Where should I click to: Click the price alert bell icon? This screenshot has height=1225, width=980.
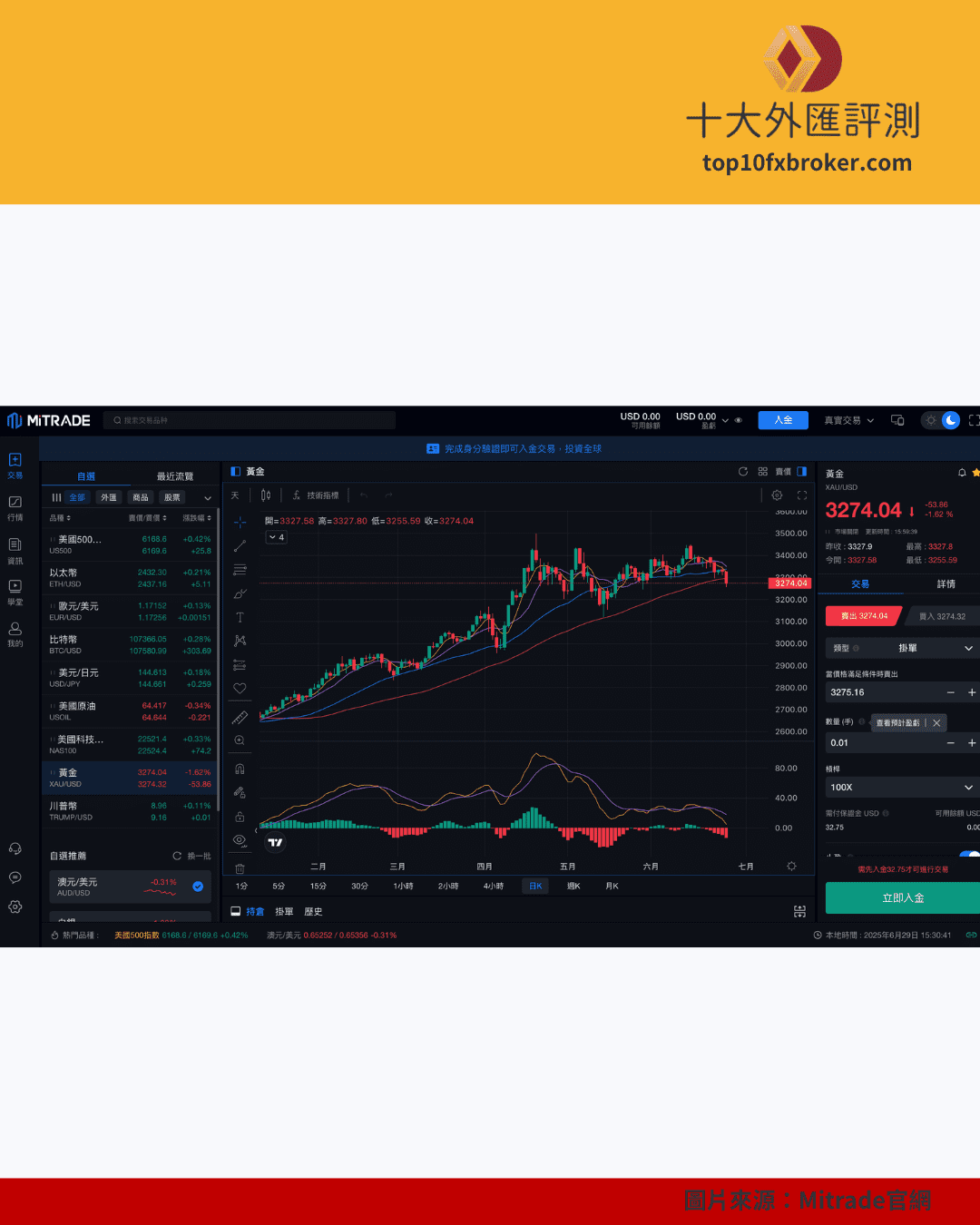click(x=962, y=473)
